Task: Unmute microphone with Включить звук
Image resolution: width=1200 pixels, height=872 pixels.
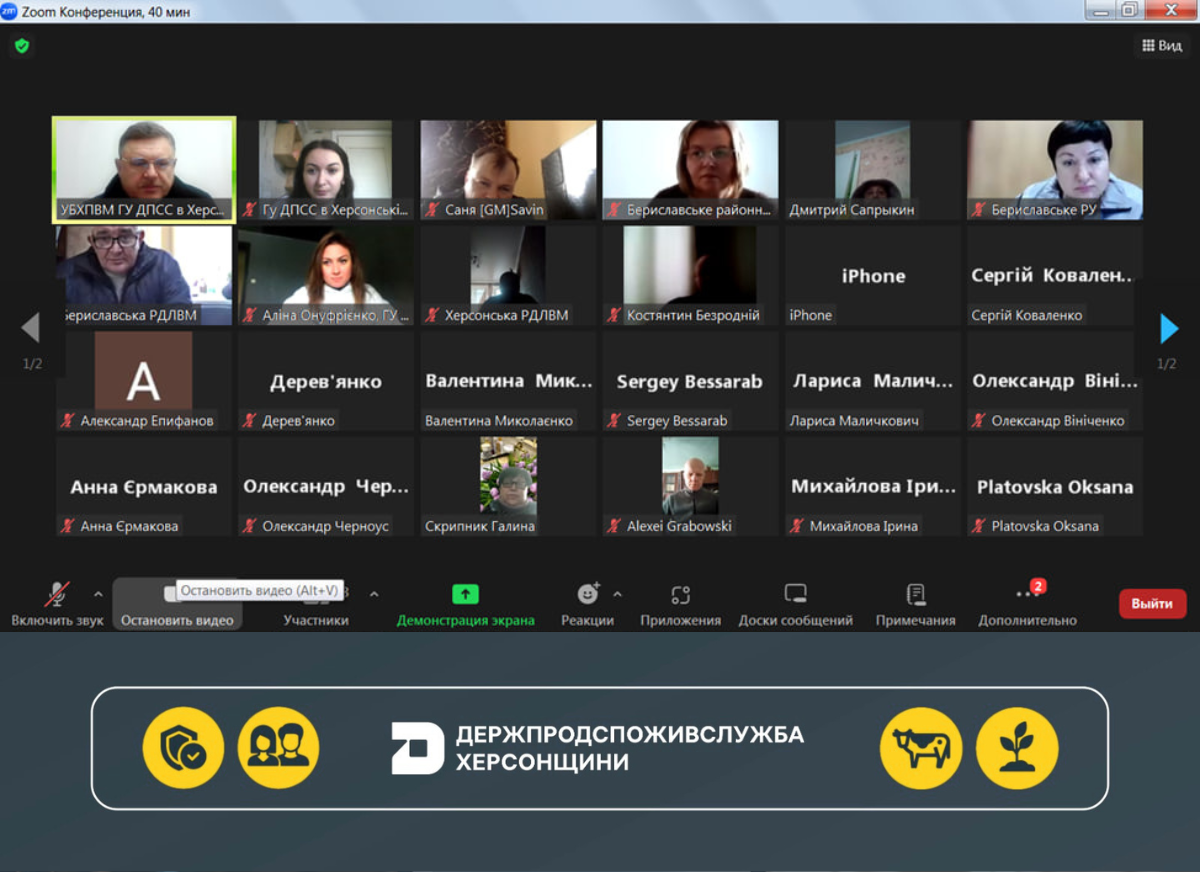Action: tap(57, 603)
